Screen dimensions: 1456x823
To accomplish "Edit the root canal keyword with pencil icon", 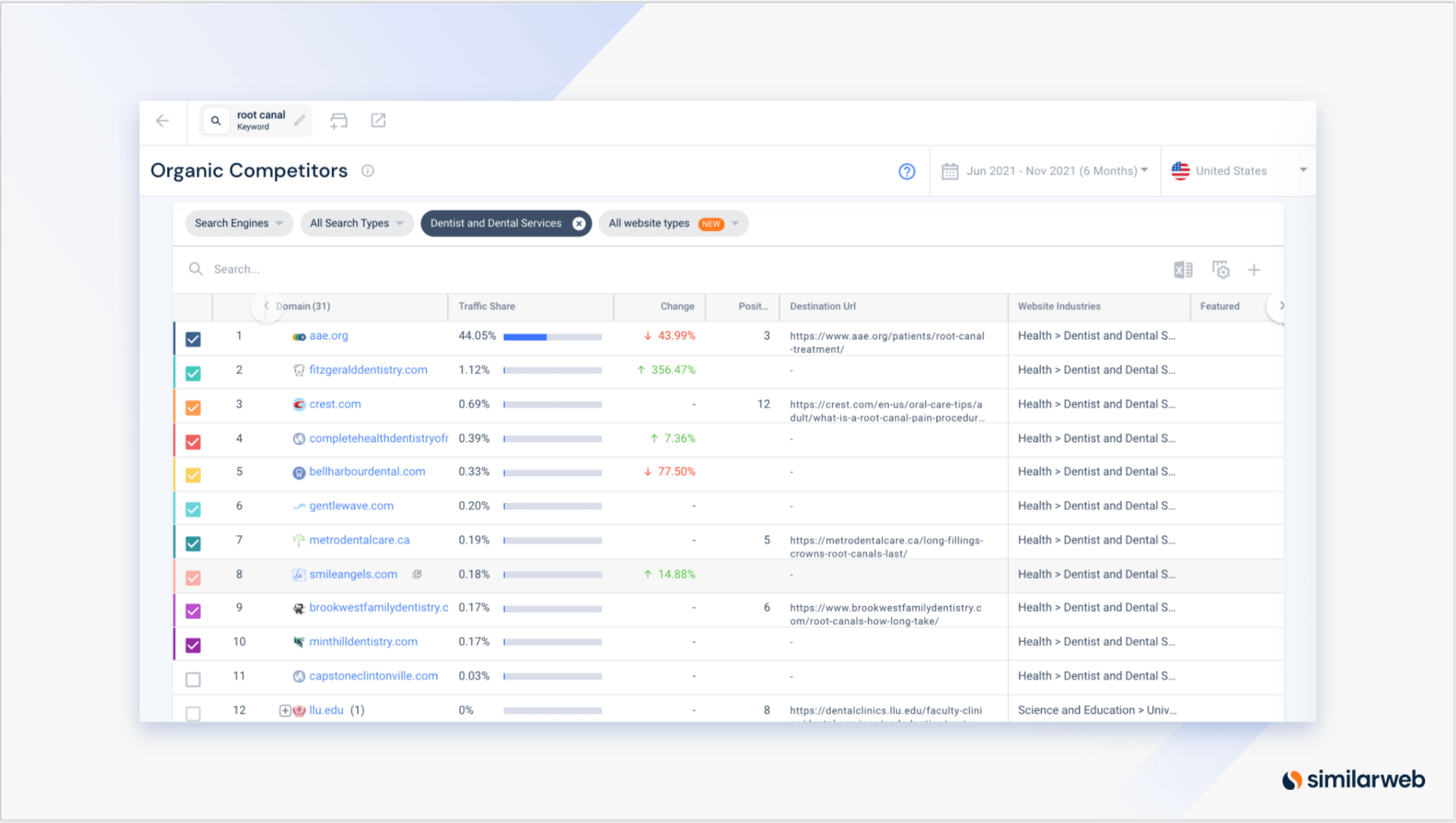I will coord(300,121).
